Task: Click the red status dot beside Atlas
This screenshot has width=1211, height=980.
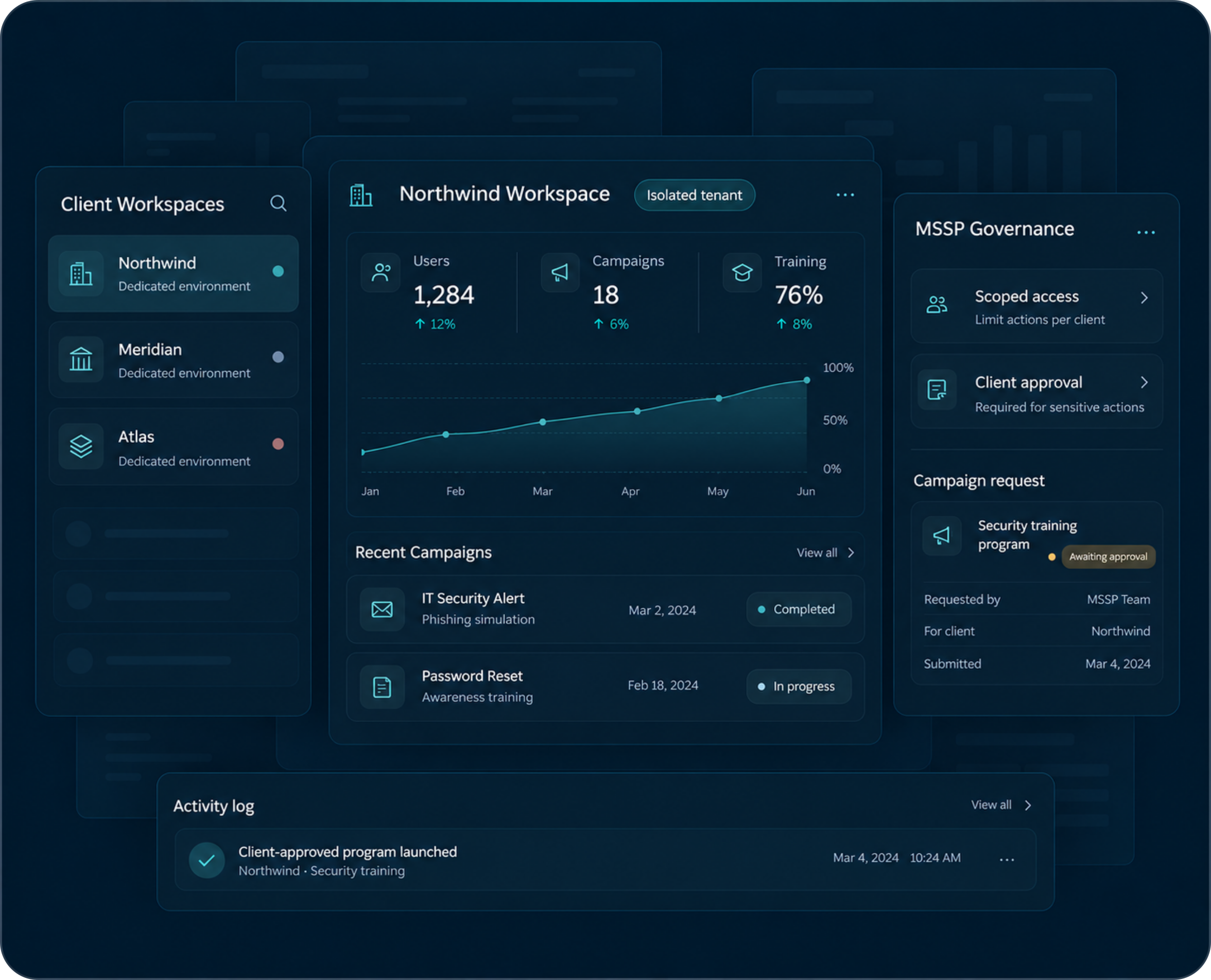Action: 278,444
